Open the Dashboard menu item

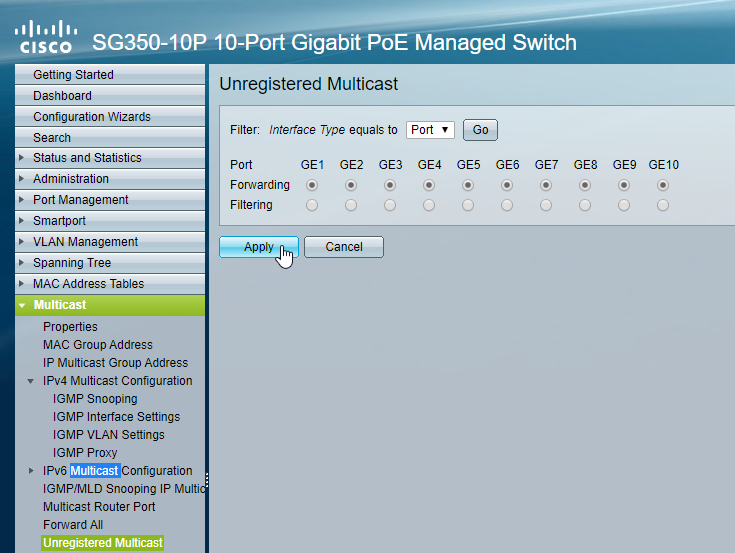[x=110, y=96]
